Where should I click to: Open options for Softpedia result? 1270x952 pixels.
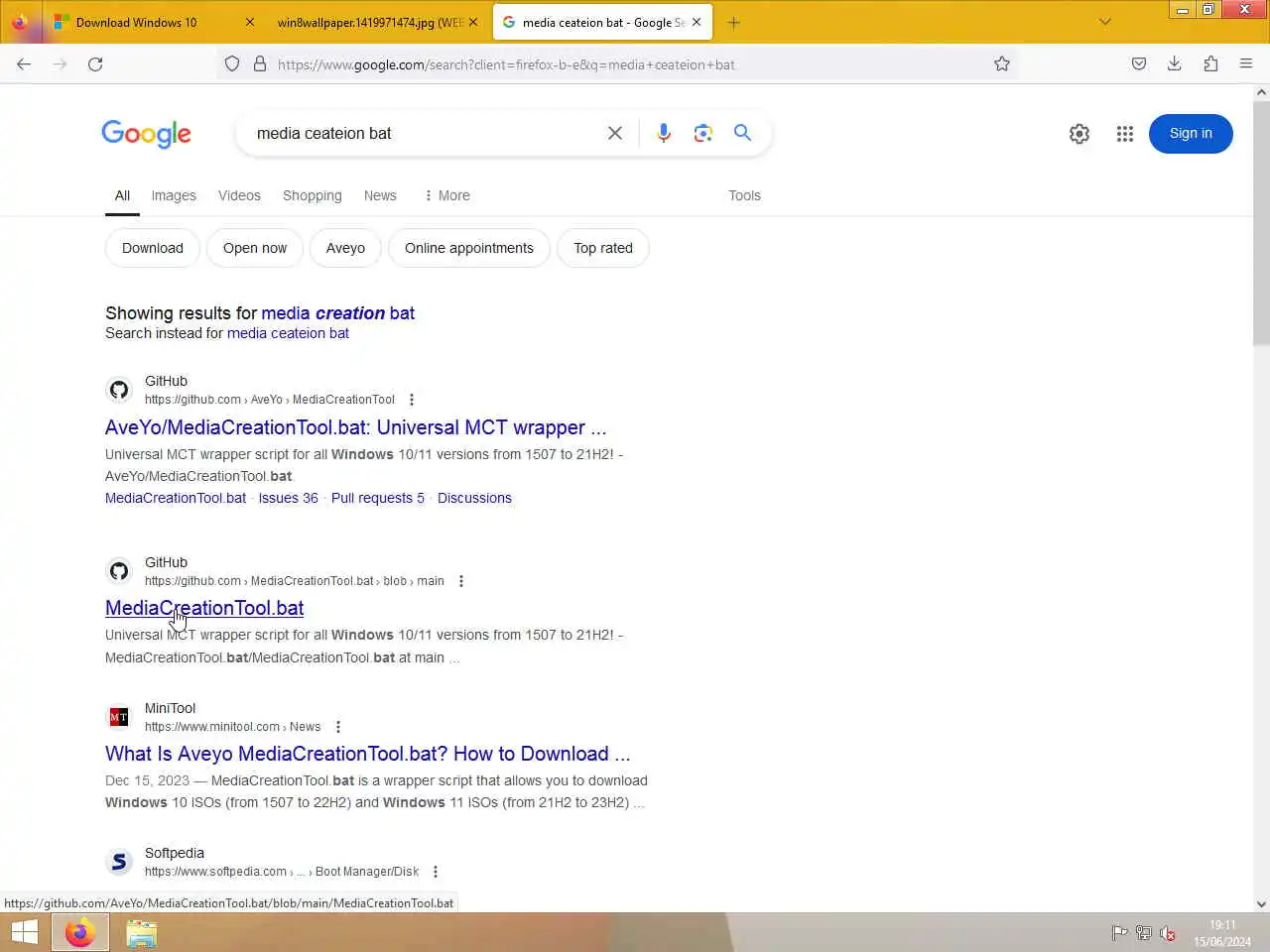tap(436, 872)
